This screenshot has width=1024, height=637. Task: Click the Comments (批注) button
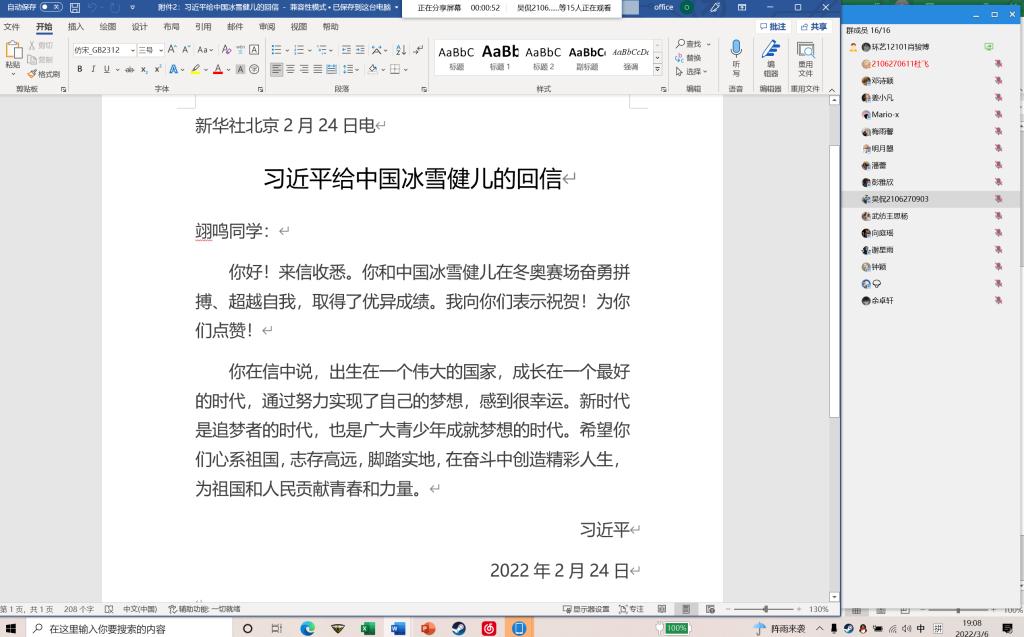click(773, 27)
